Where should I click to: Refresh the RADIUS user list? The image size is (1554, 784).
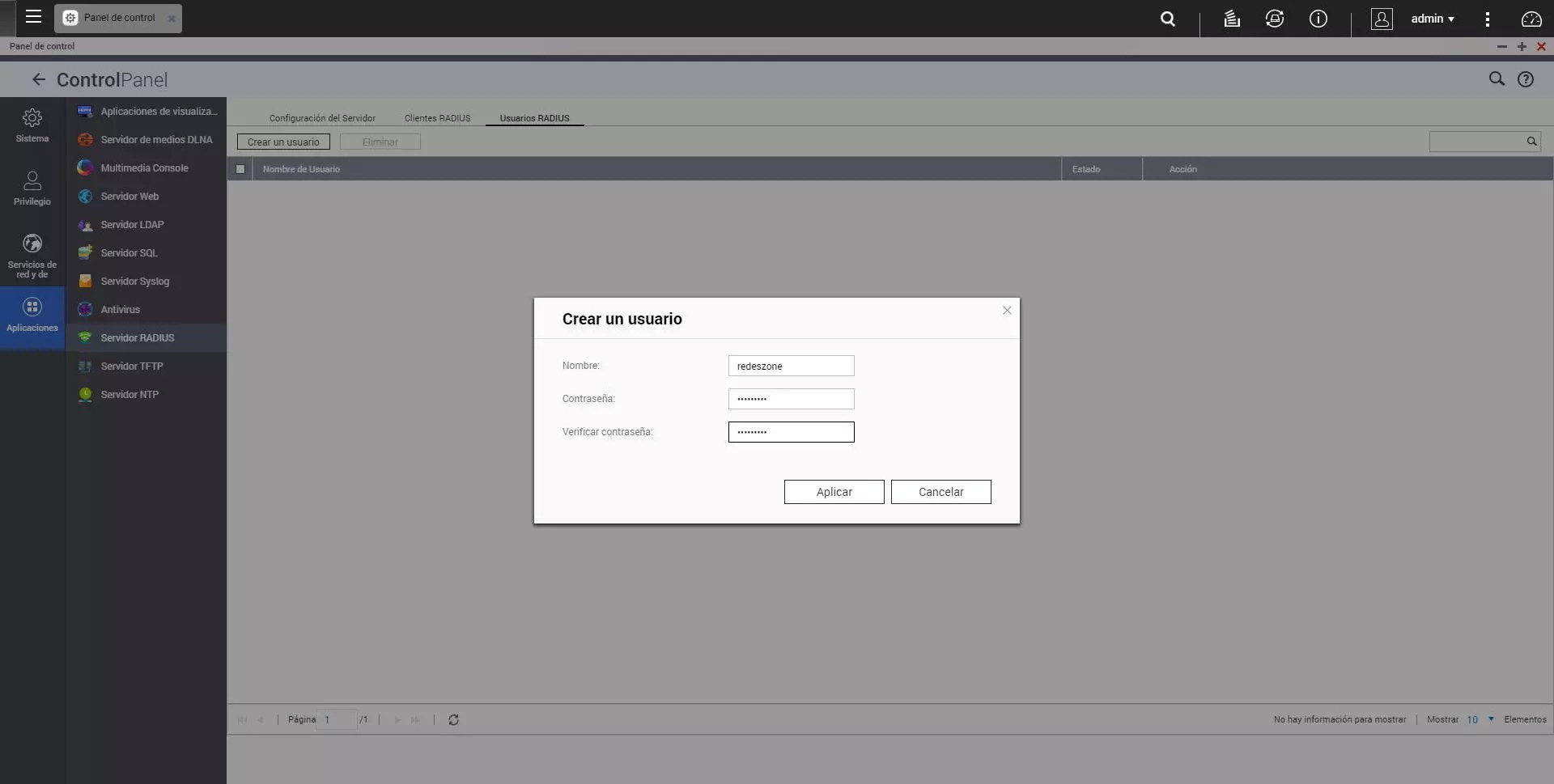tap(453, 719)
